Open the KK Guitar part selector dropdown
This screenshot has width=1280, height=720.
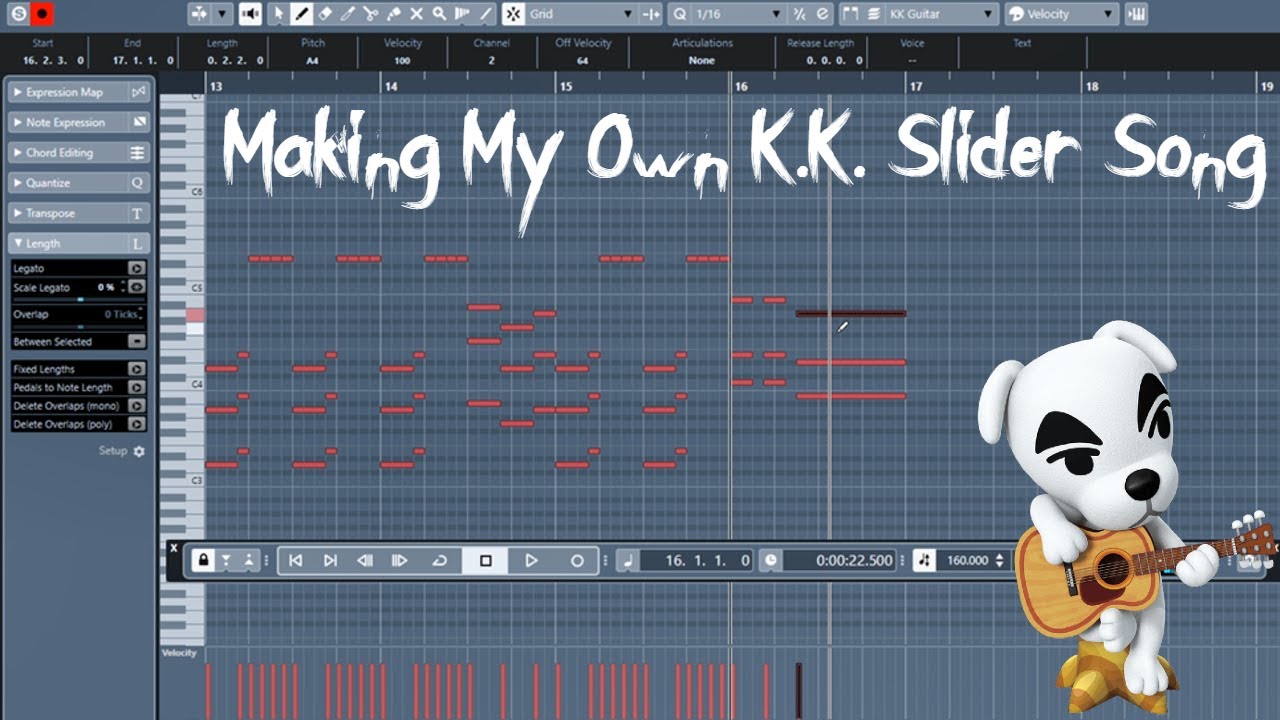coord(942,14)
